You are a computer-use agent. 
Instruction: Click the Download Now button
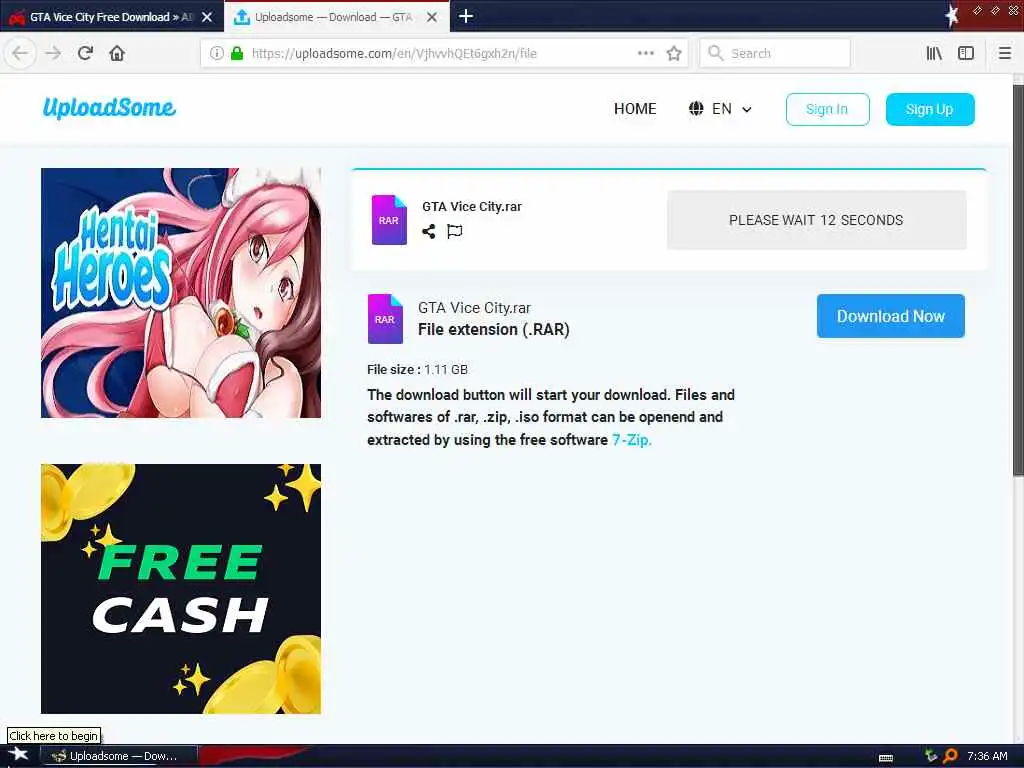coord(891,316)
